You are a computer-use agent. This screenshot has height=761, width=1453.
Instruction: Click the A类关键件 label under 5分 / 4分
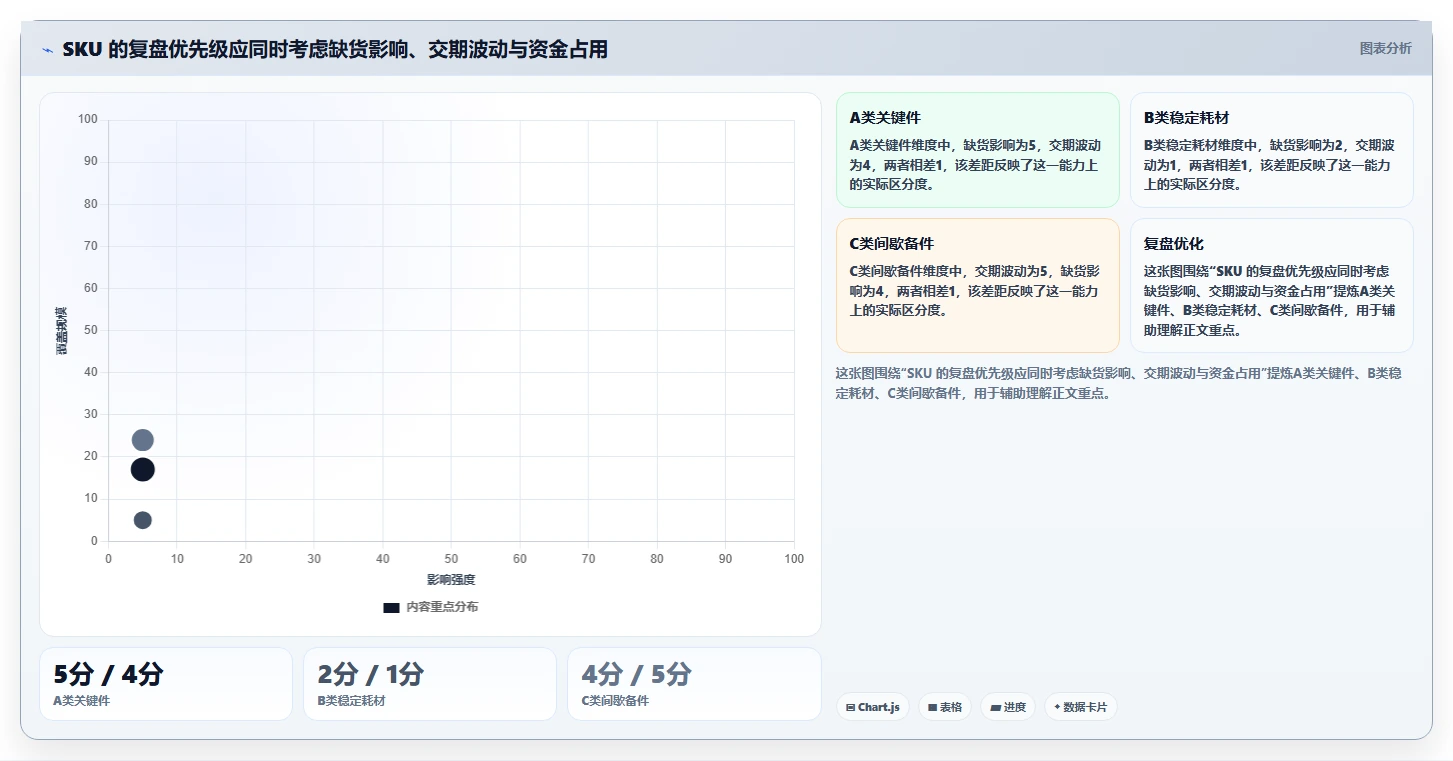[82, 701]
